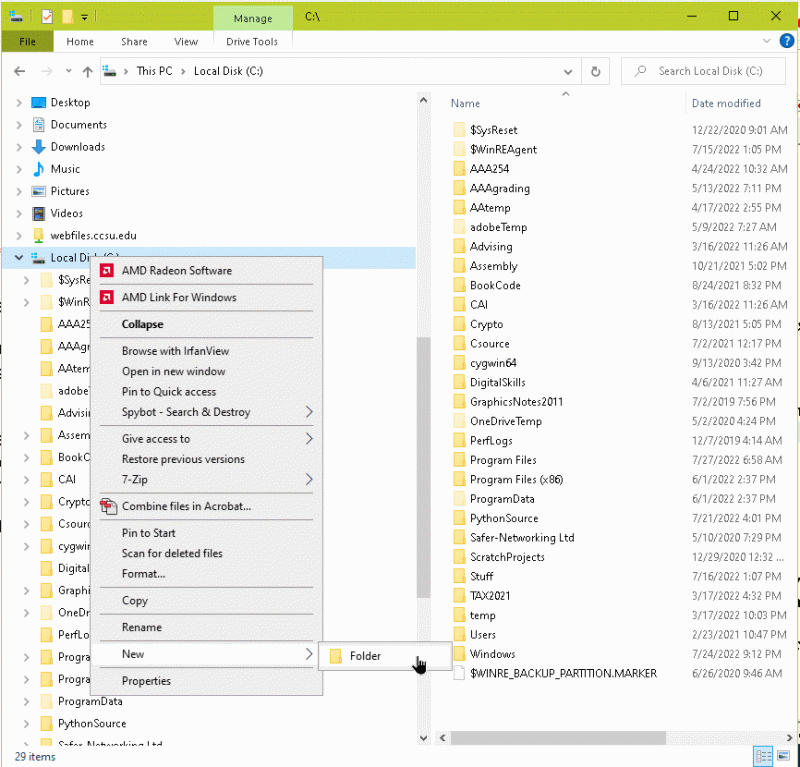The height and width of the screenshot is (767, 800).
Task: Expand the ProgramData tree node
Action: pyautogui.click(x=27, y=701)
